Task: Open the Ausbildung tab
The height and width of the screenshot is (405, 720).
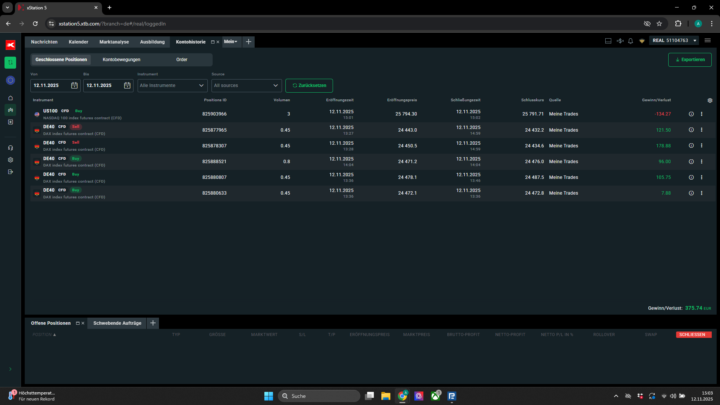Action: (152, 42)
